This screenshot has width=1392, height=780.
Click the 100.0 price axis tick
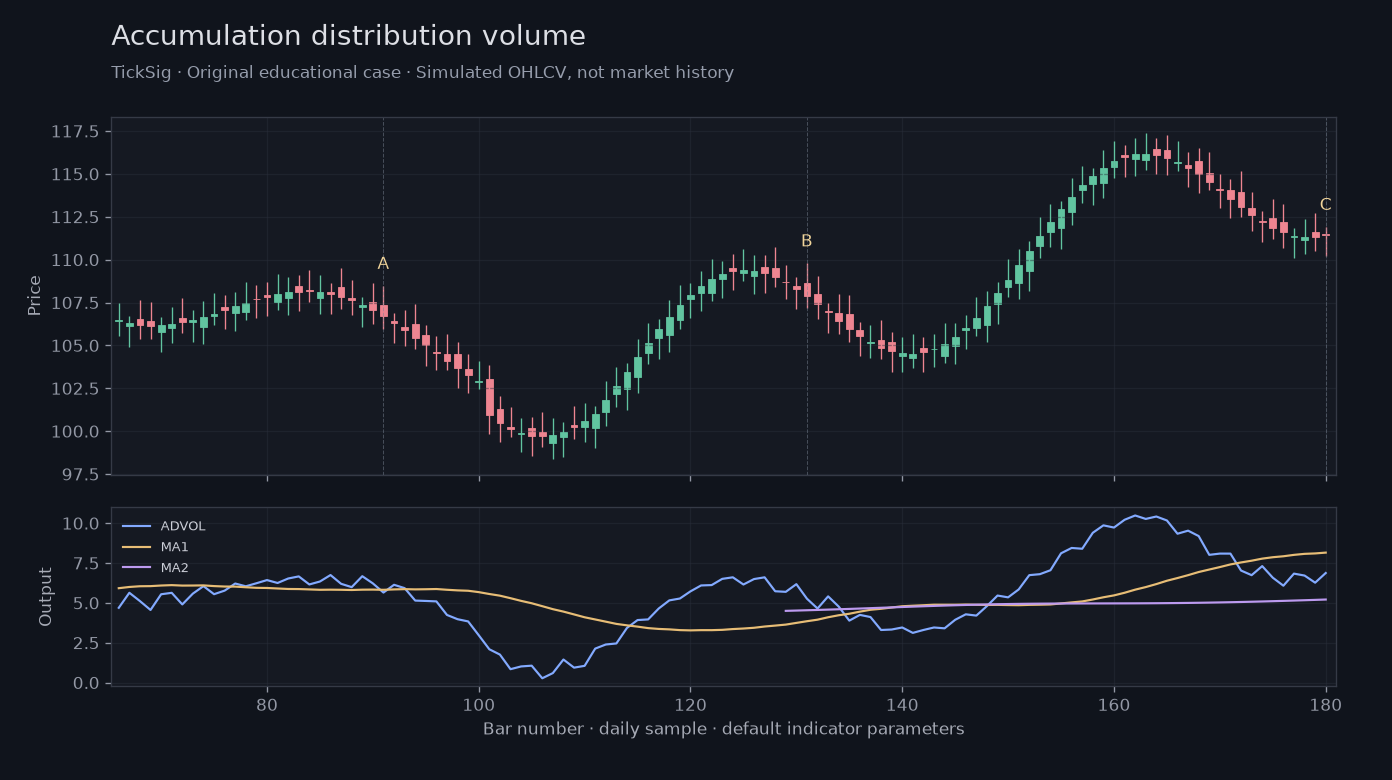click(76, 432)
